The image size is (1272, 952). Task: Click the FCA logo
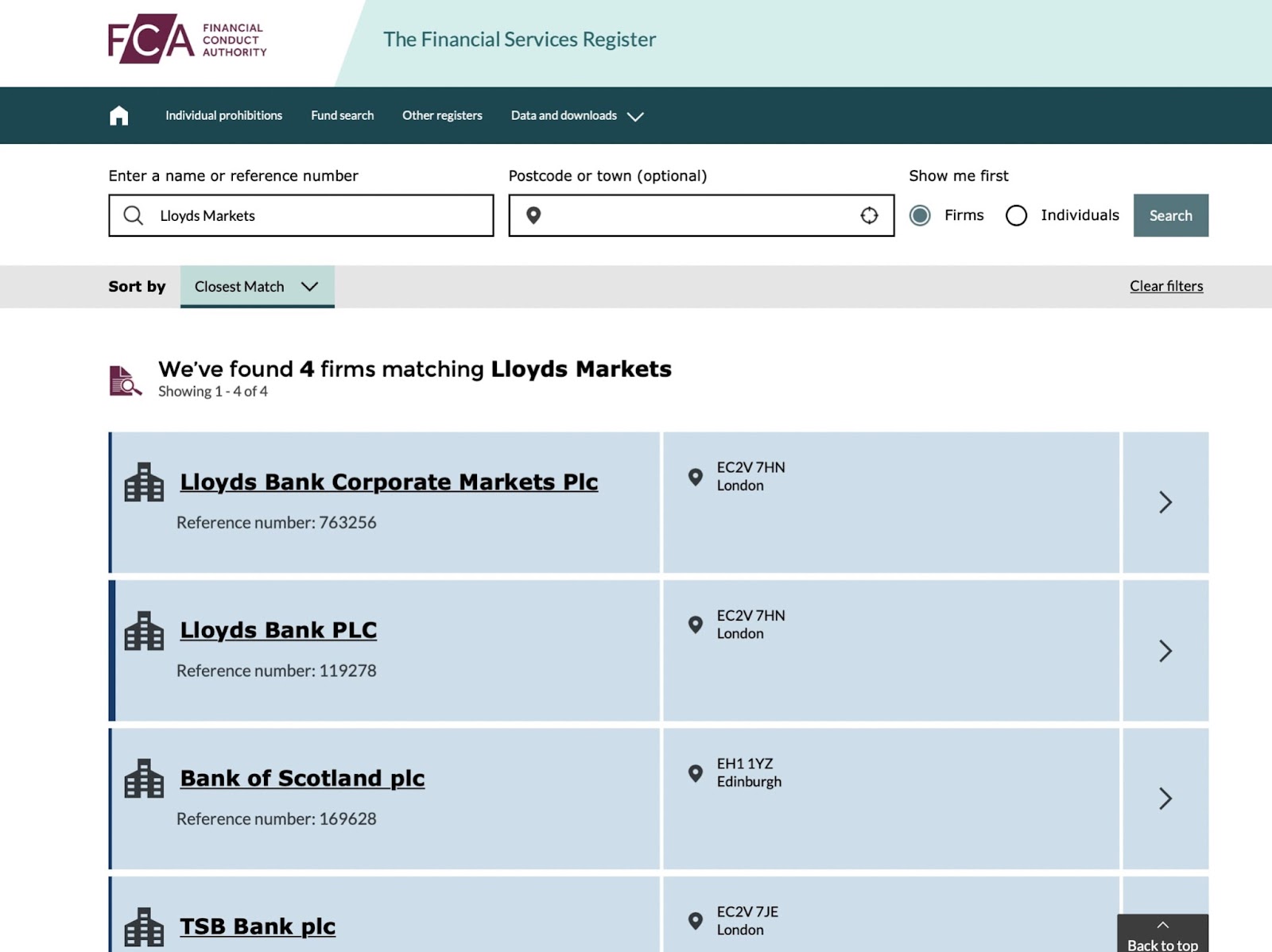pyautogui.click(x=188, y=39)
